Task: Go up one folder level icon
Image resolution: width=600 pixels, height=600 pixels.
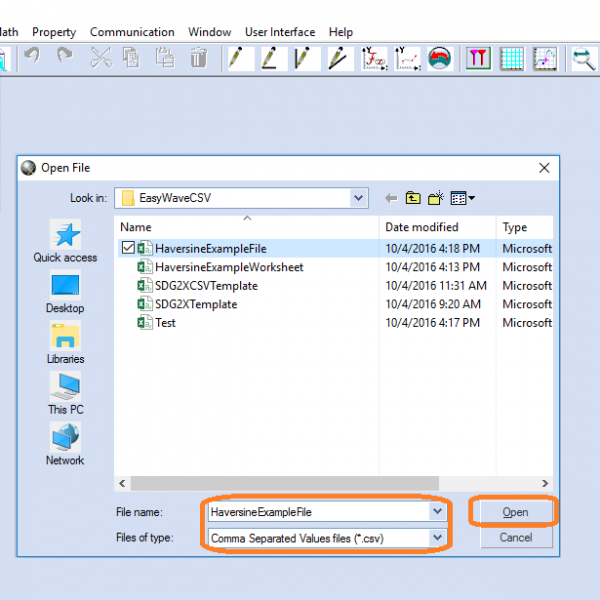Action: click(x=414, y=198)
